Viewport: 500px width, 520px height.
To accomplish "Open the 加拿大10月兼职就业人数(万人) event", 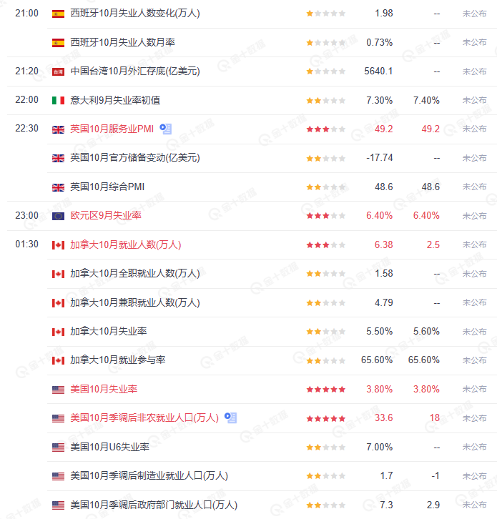I will [x=135, y=302].
